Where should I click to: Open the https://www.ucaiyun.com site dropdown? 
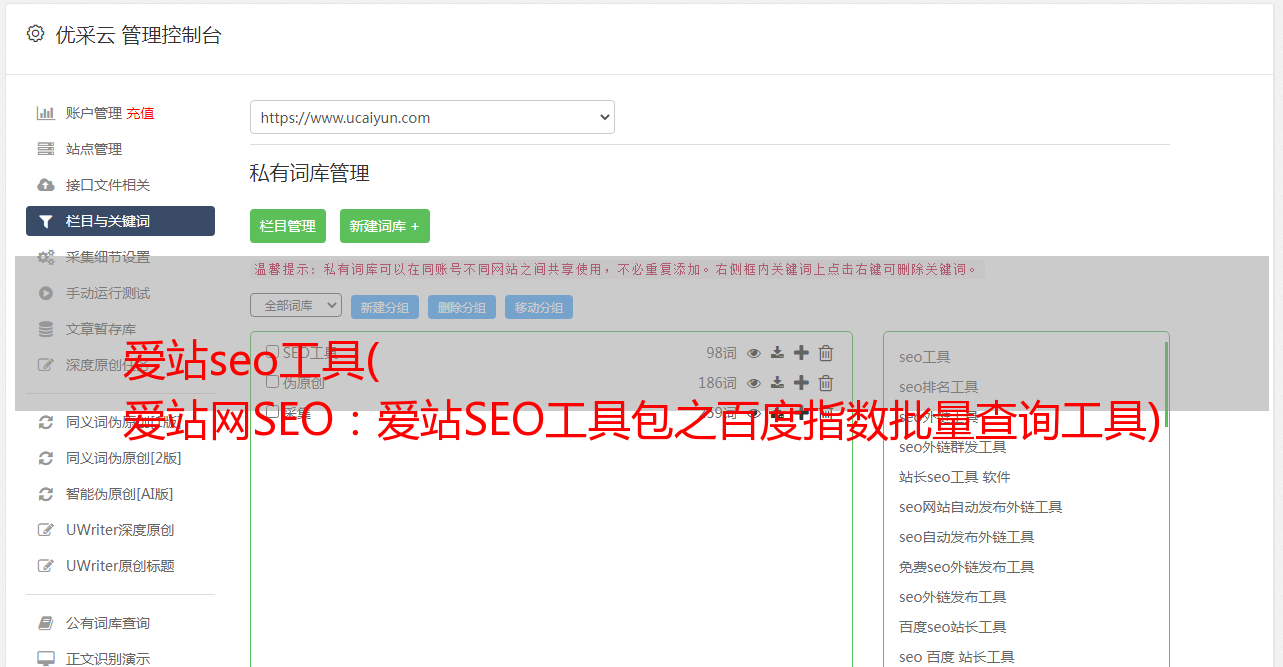click(432, 117)
